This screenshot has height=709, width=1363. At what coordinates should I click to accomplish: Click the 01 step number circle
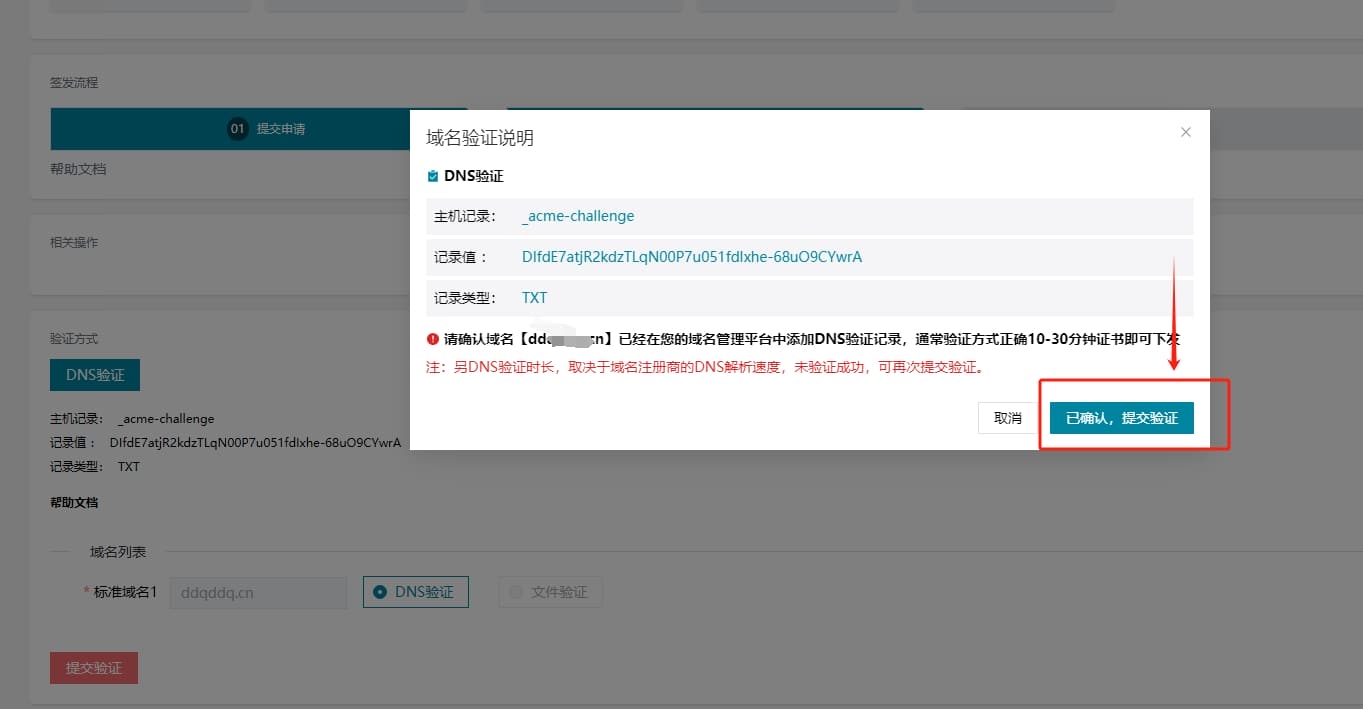237,129
